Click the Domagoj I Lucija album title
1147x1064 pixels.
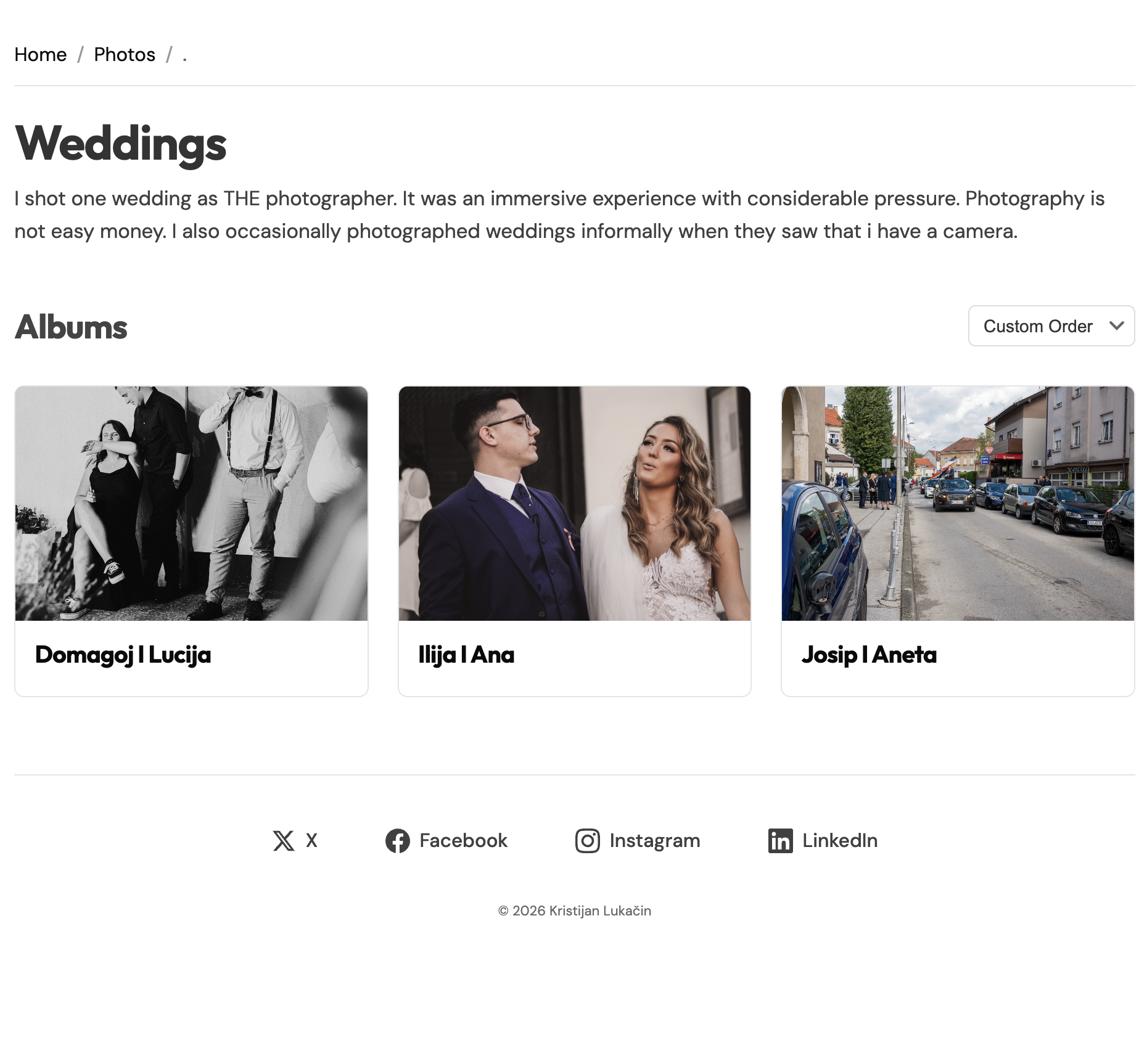click(123, 655)
